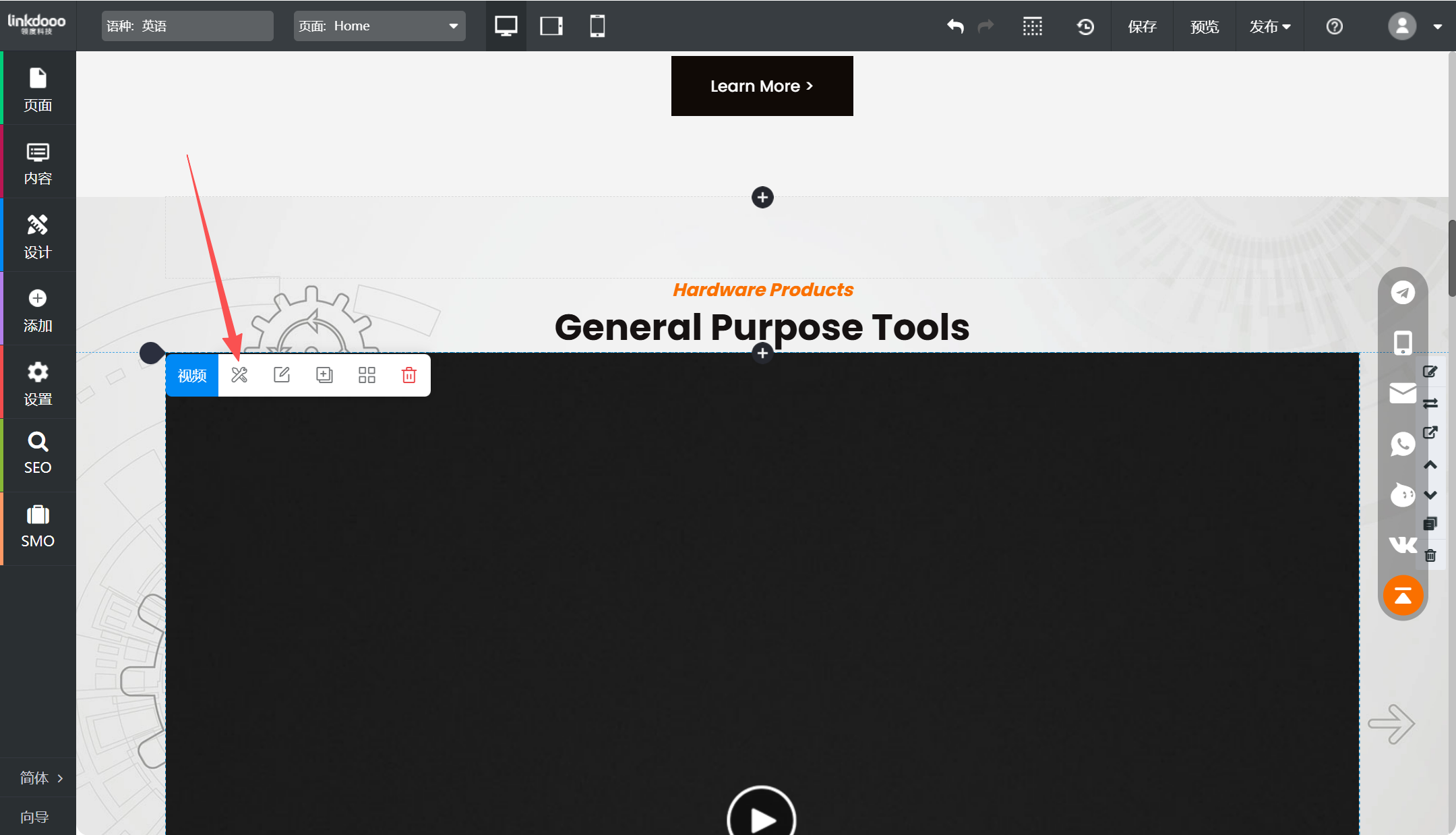Click the video edit pencil icon

point(282,375)
